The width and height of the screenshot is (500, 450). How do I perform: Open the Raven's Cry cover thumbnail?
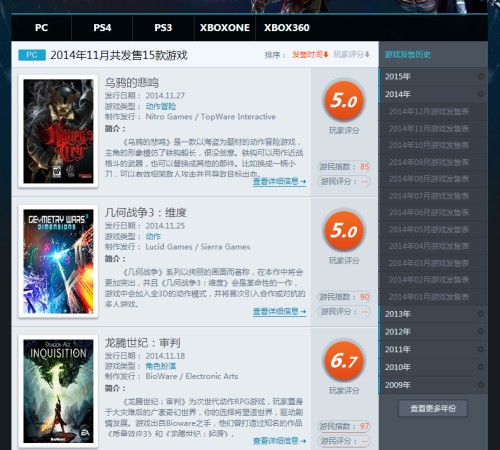click(58, 131)
